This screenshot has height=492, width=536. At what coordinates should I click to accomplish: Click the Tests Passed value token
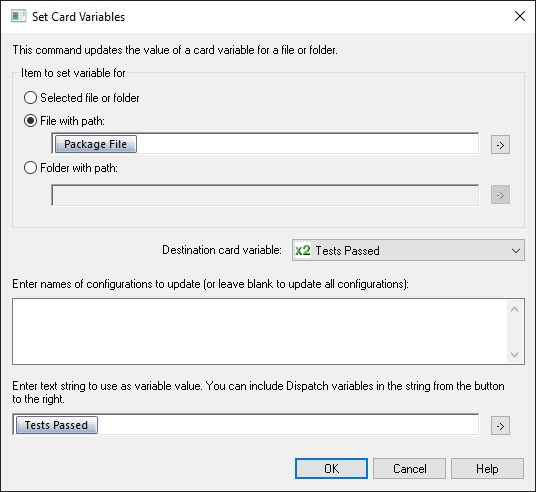(57, 425)
